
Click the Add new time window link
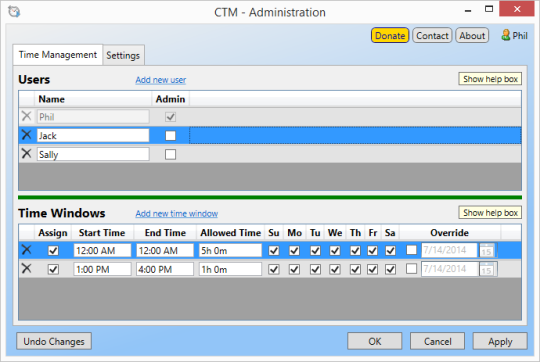click(x=177, y=214)
